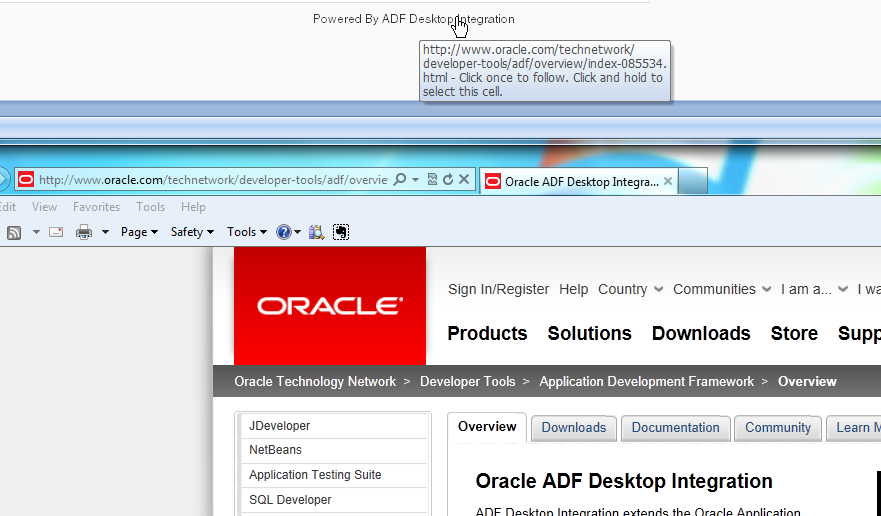
Task: Expand the Country dropdown on Oracle site
Action: [630, 289]
